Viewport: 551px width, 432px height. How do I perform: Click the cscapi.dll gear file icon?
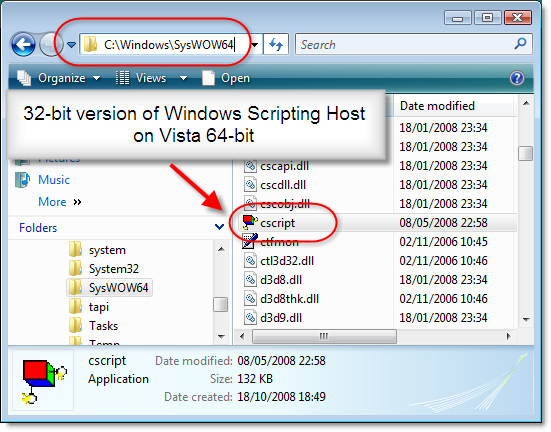pyautogui.click(x=250, y=165)
